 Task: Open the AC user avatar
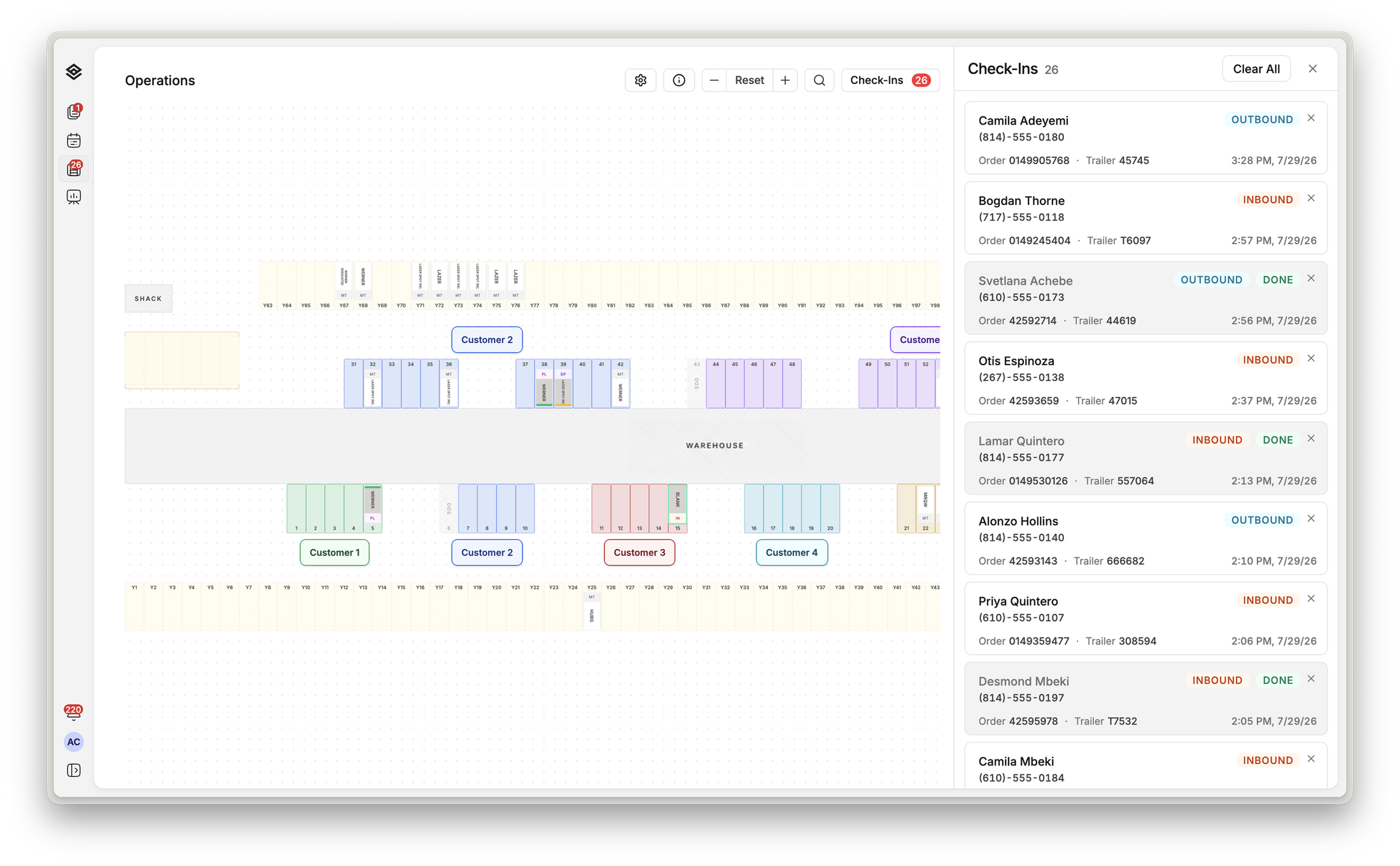coord(74,742)
